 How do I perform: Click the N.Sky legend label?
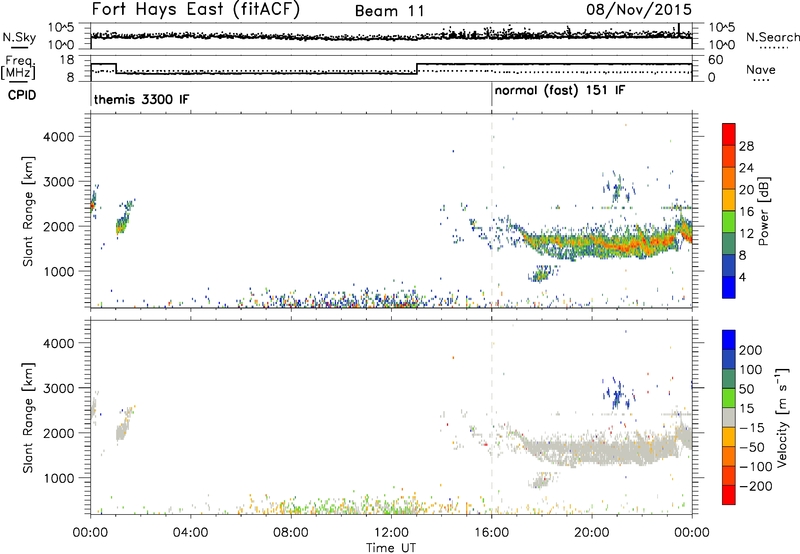(x=16, y=37)
